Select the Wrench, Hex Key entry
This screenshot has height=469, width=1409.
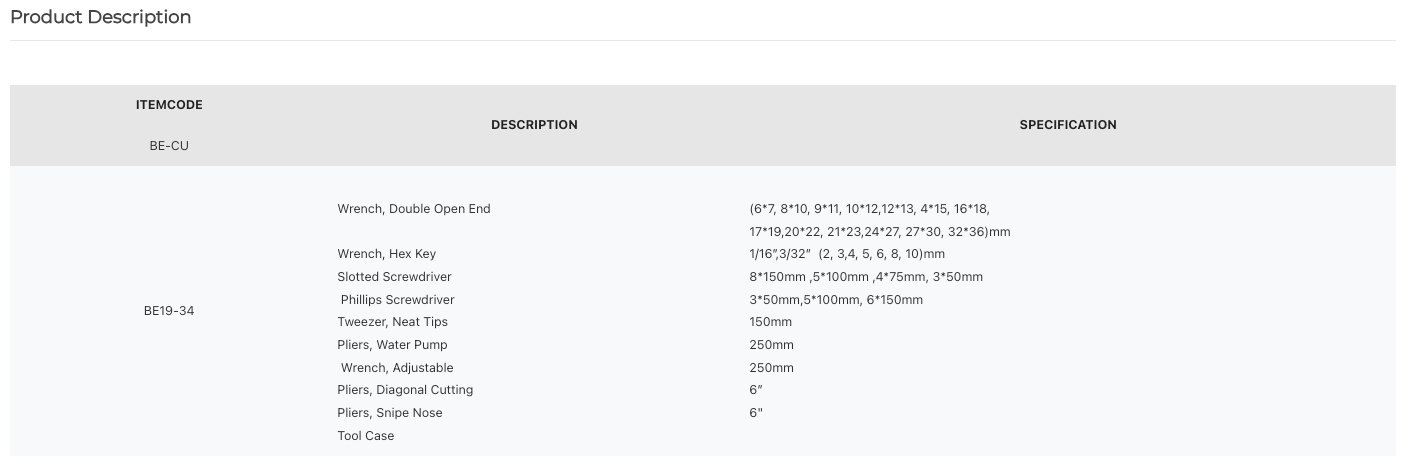click(387, 254)
